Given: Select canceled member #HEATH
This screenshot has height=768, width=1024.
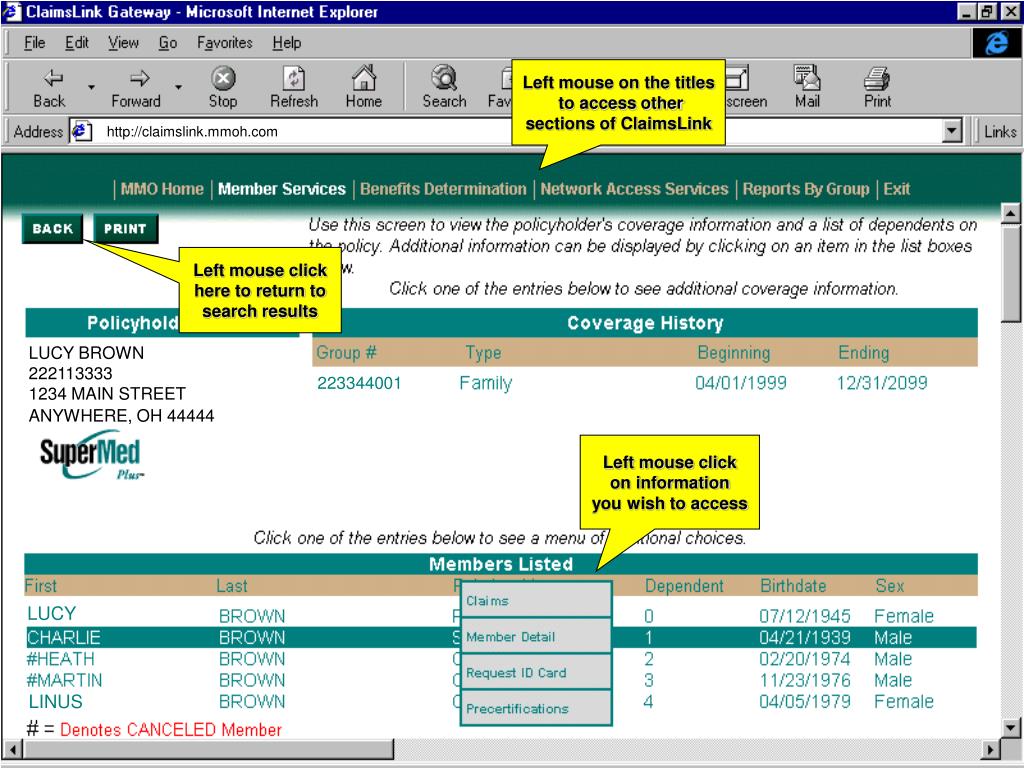Looking at the screenshot, I should tap(60, 659).
